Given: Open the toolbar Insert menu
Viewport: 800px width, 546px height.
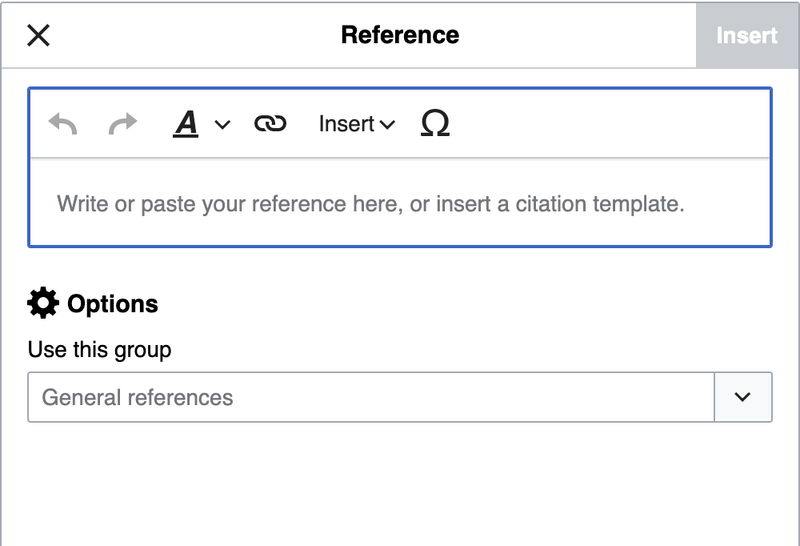Looking at the screenshot, I should pyautogui.click(x=346, y=124).
